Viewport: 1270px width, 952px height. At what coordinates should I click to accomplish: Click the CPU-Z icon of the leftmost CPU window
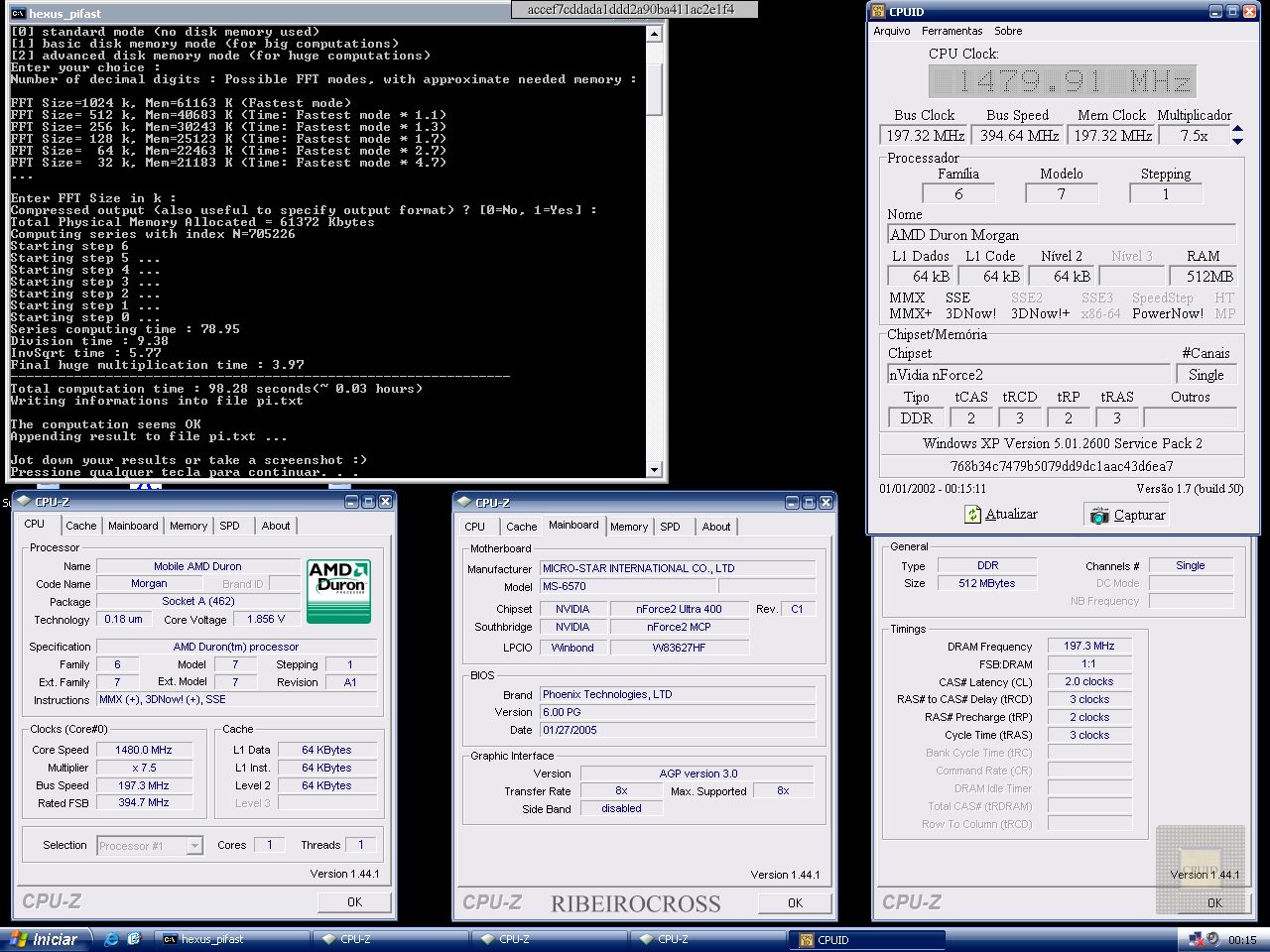click(x=24, y=502)
